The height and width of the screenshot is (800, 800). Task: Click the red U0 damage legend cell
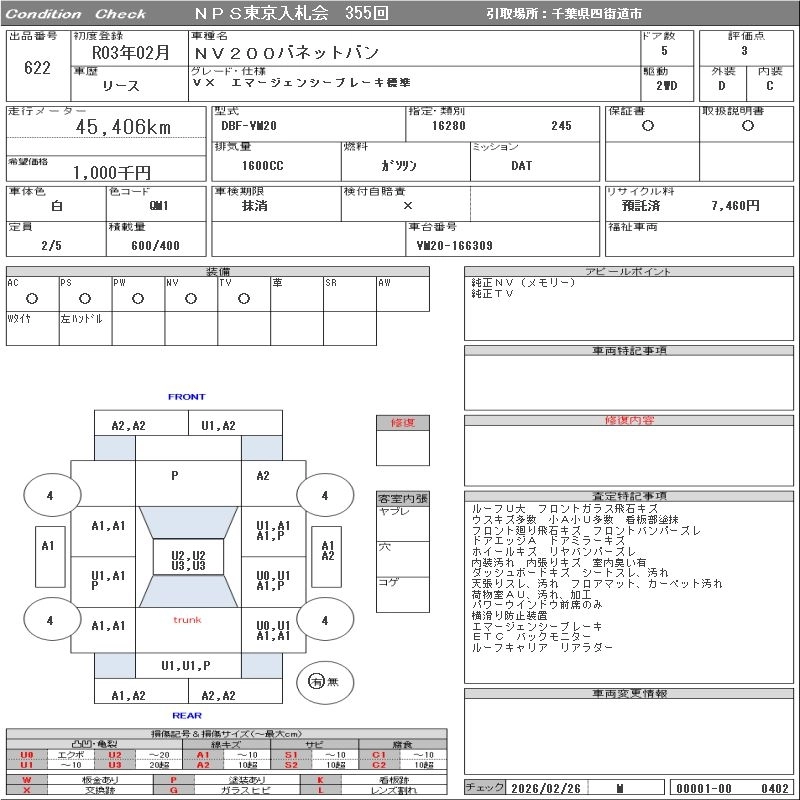point(27,755)
